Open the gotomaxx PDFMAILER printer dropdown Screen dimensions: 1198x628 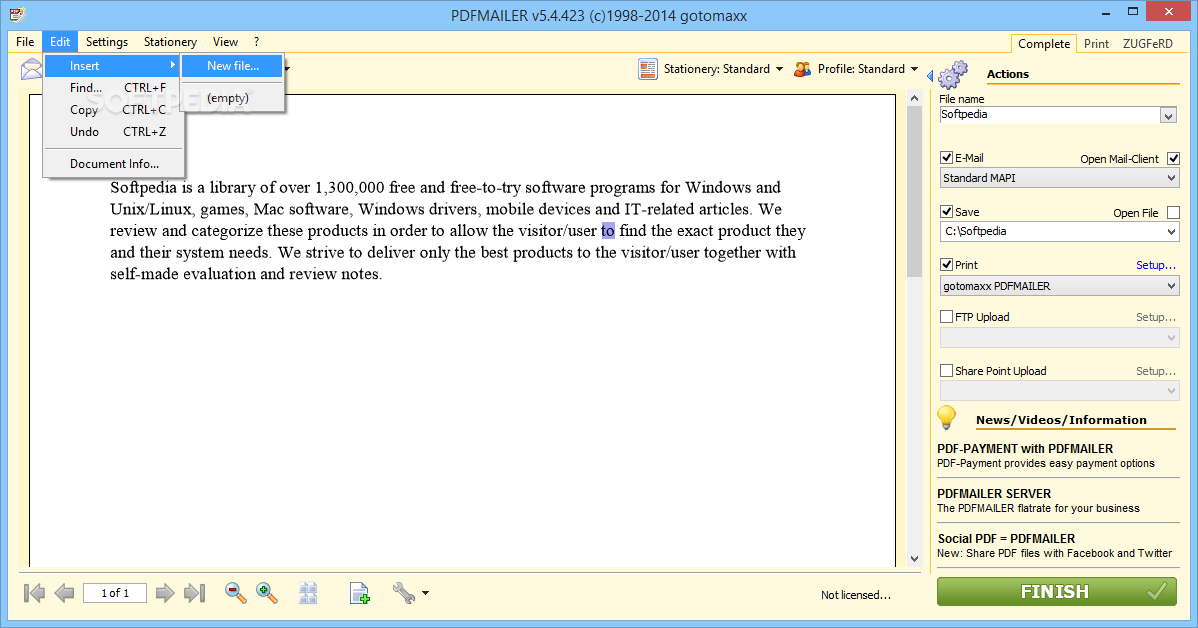1060,286
